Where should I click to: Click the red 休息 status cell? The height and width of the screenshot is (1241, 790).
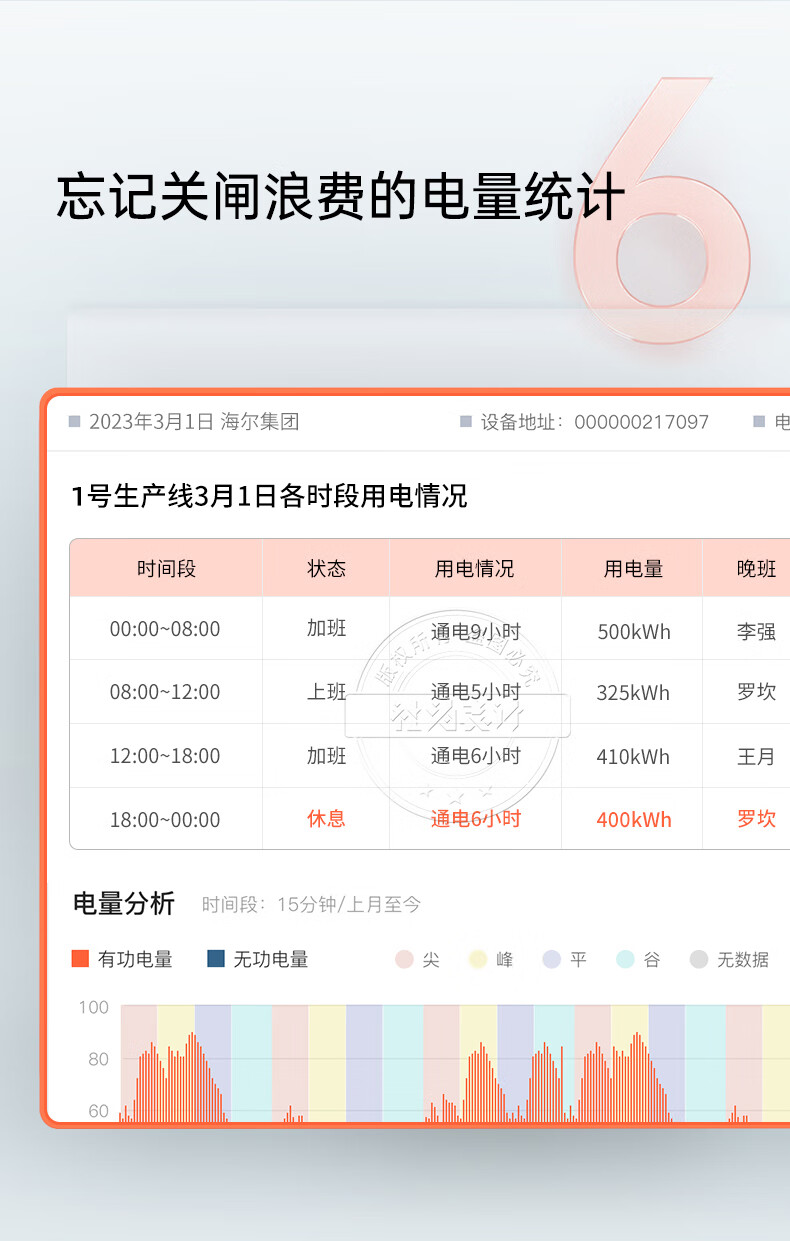(x=326, y=819)
